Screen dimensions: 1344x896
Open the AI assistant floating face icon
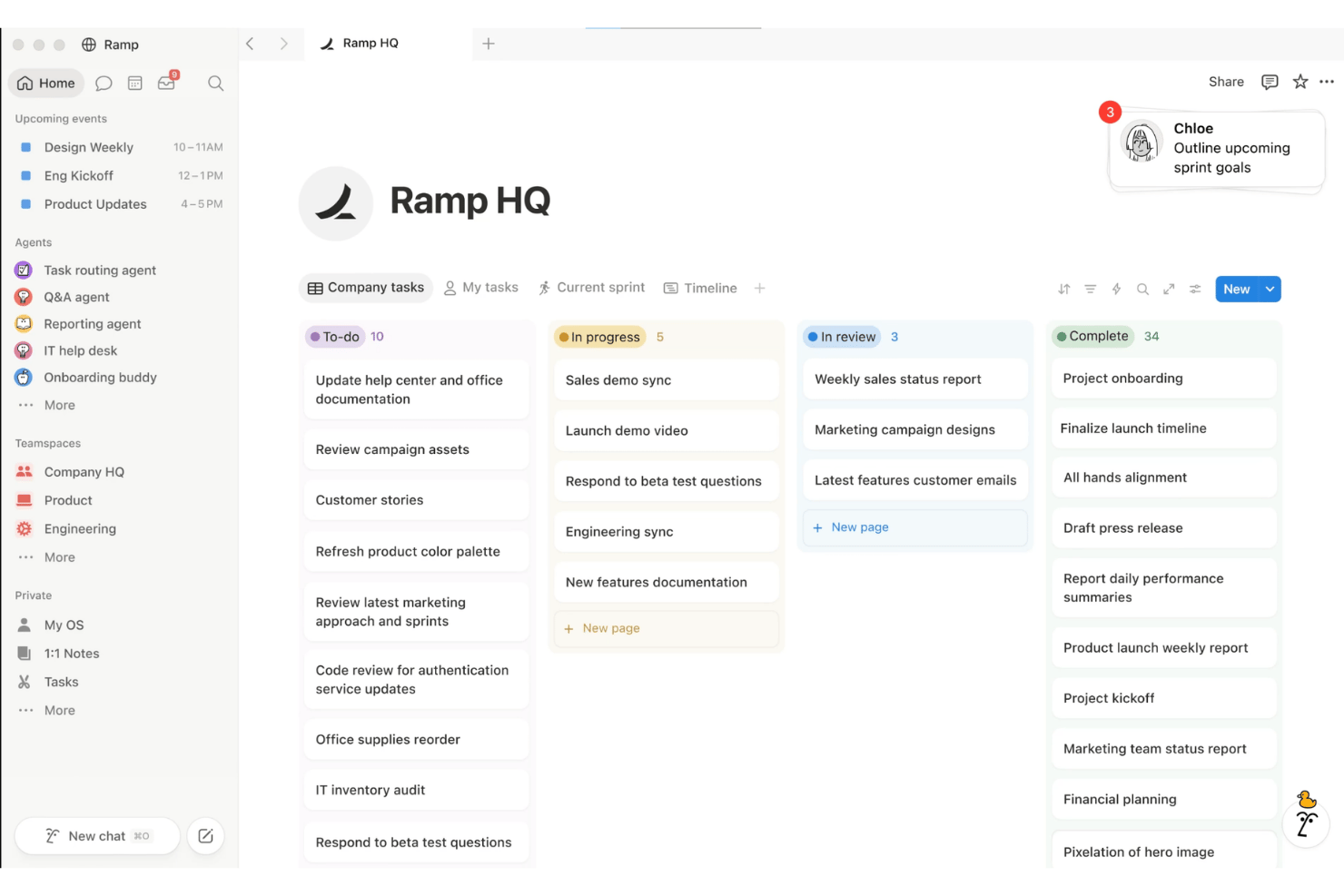1306,823
